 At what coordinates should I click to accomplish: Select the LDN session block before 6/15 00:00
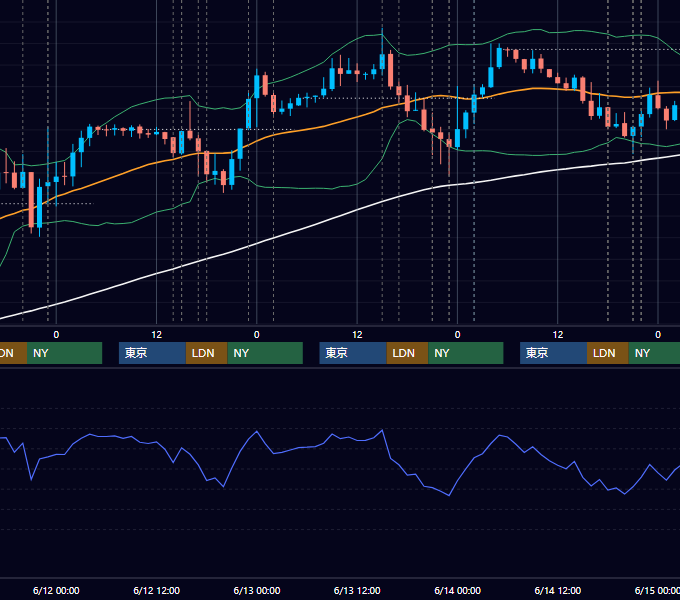pos(608,353)
